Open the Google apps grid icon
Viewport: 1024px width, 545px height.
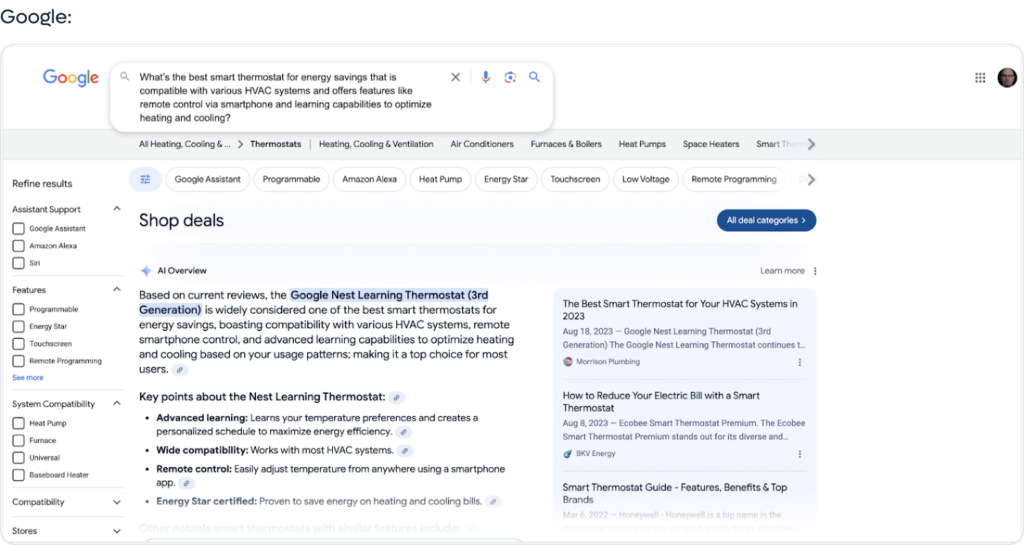(x=980, y=78)
